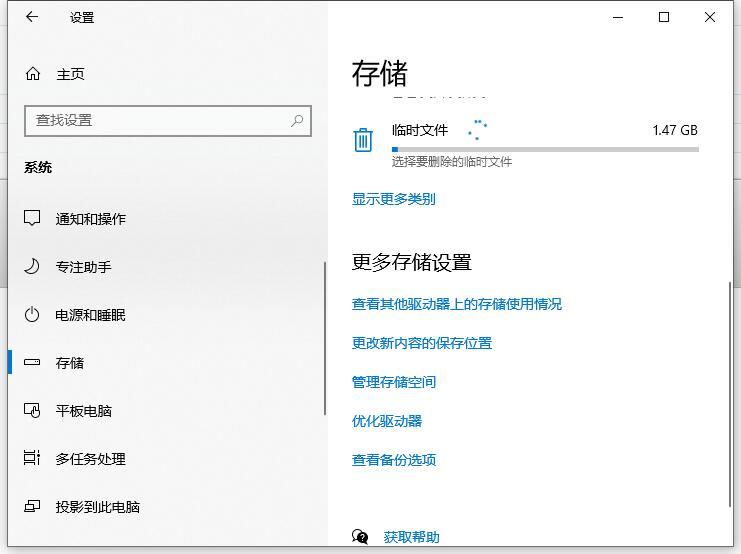Image resolution: width=741 pixels, height=554 pixels.
Task: Click the 更多存储设置 heading
Action: (x=412, y=262)
